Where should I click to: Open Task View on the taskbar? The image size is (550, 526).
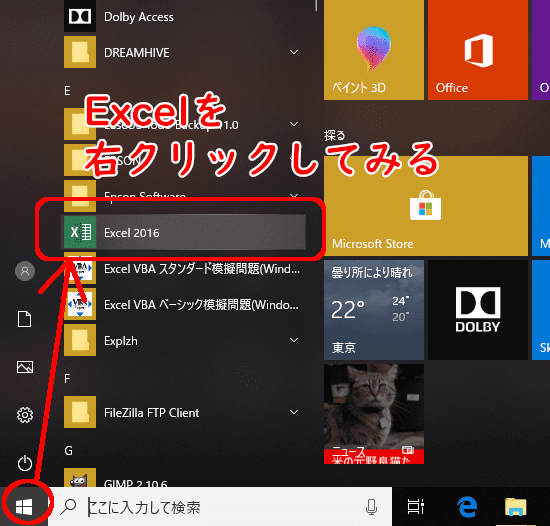[415, 507]
